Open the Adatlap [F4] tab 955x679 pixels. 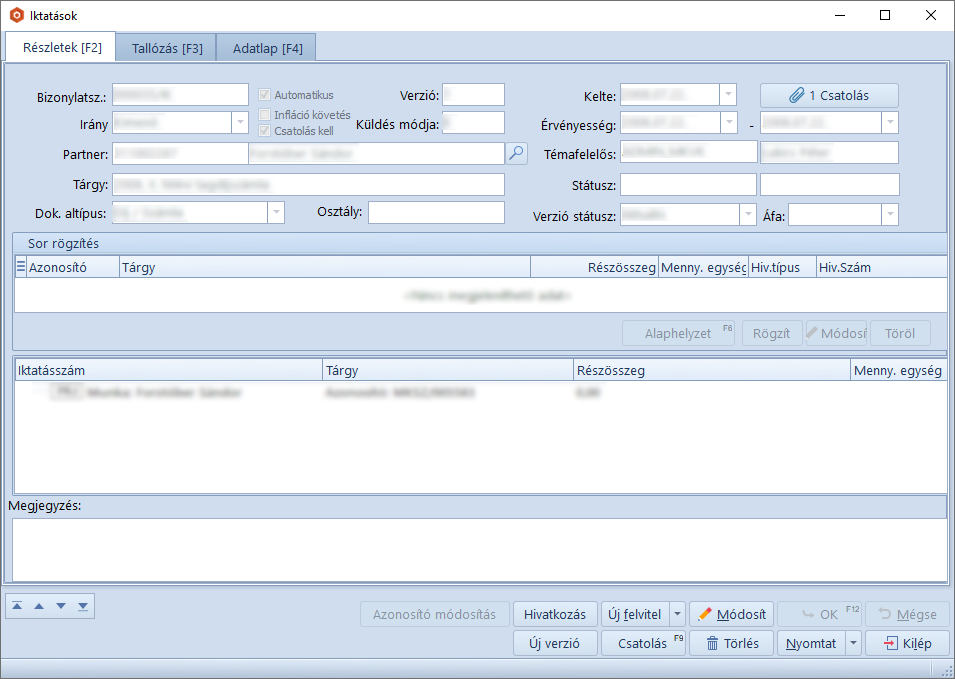click(x=267, y=48)
